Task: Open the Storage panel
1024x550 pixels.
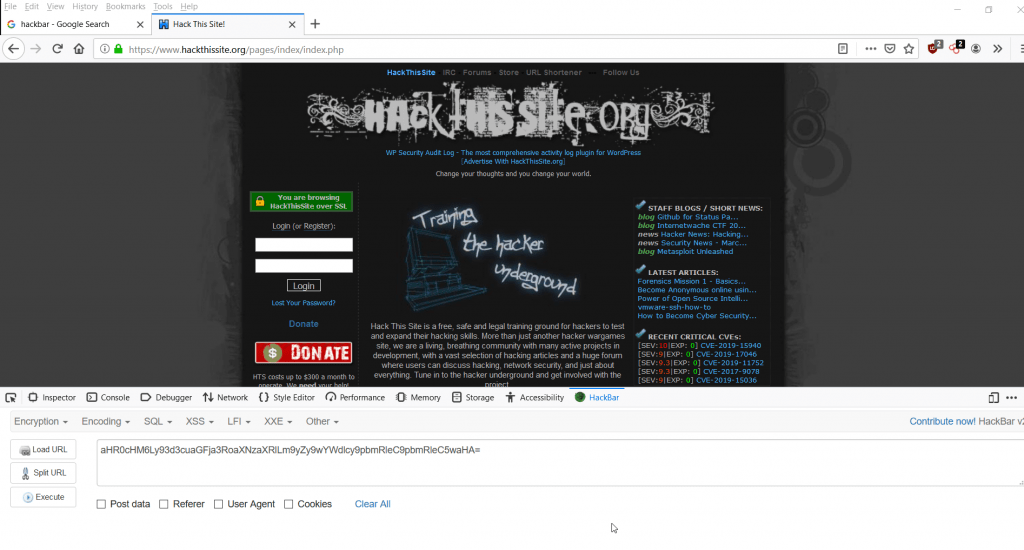Action: [473, 397]
